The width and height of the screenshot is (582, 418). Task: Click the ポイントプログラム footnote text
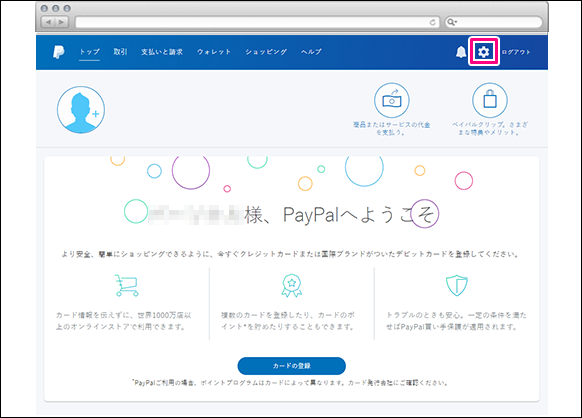(291, 383)
